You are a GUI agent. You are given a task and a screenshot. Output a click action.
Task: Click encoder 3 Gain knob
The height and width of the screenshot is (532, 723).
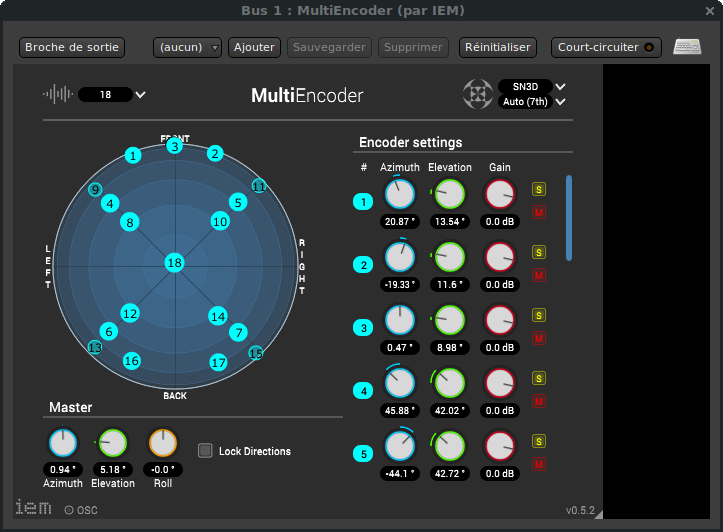[500, 320]
